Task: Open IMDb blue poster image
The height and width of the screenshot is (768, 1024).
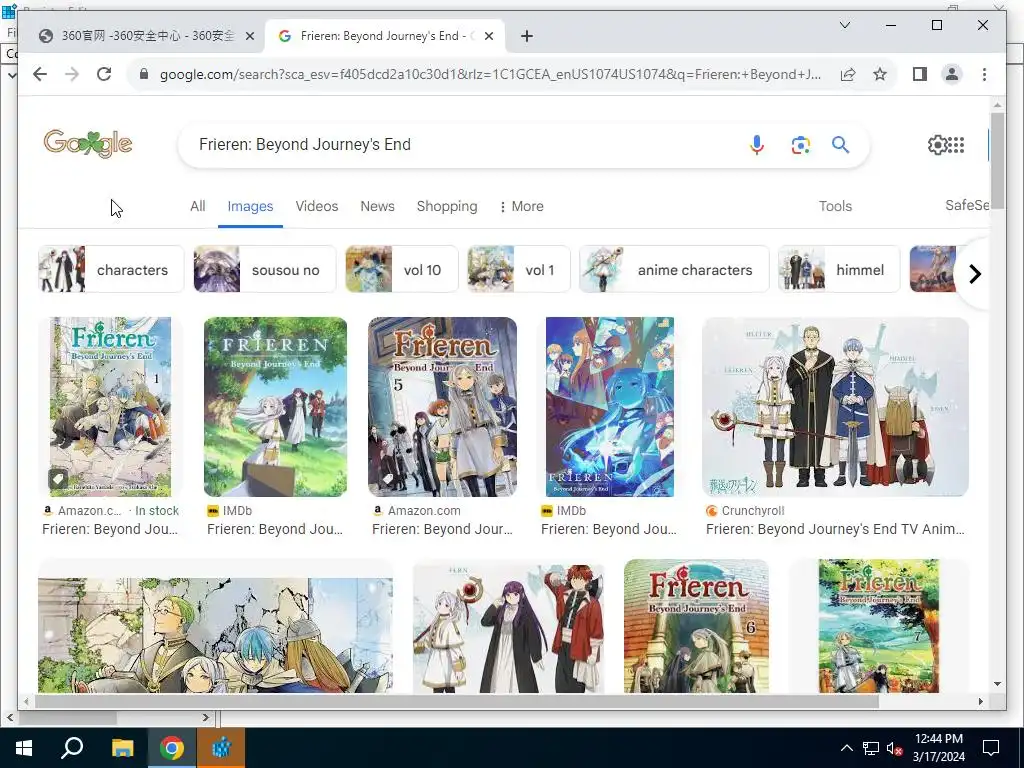Action: [609, 407]
